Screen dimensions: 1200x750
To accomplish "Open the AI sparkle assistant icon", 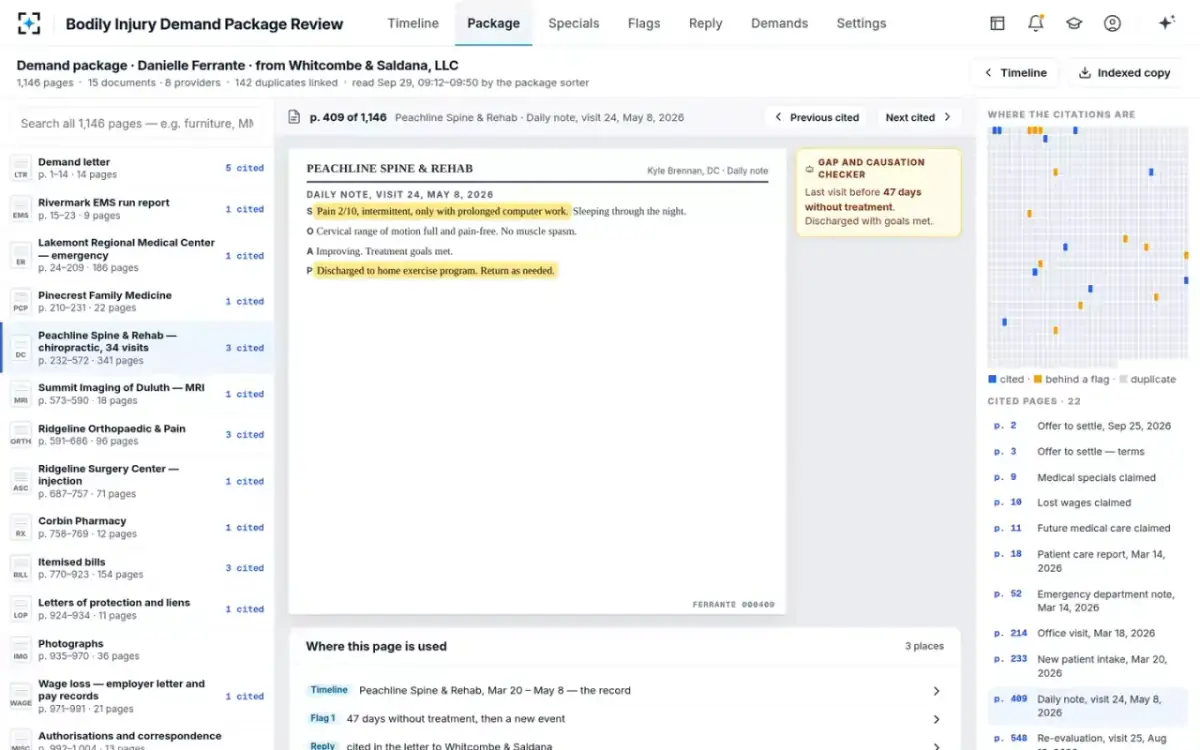I will pyautogui.click(x=1166, y=23).
